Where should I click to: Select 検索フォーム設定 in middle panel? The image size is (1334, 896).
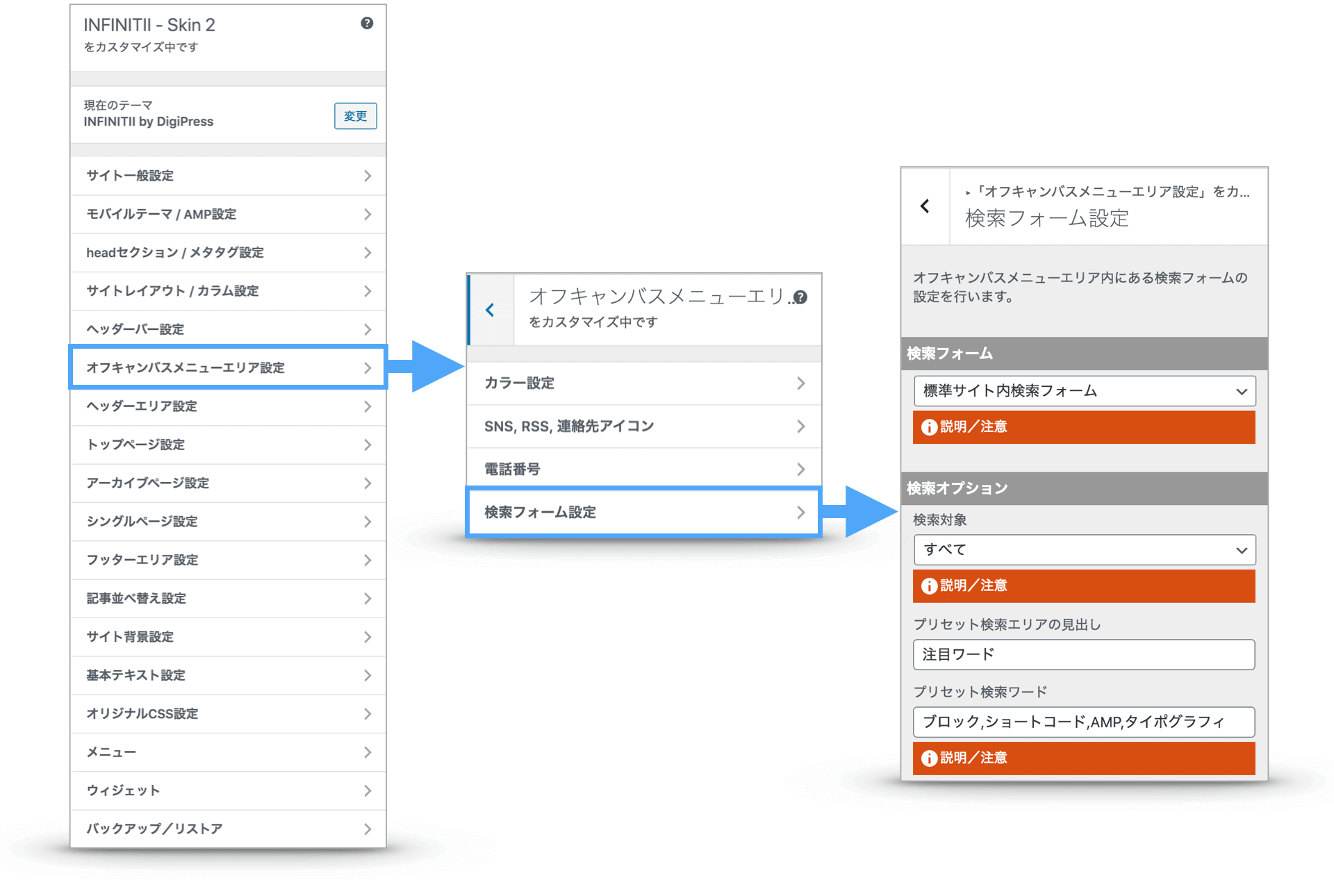pyautogui.click(x=643, y=513)
